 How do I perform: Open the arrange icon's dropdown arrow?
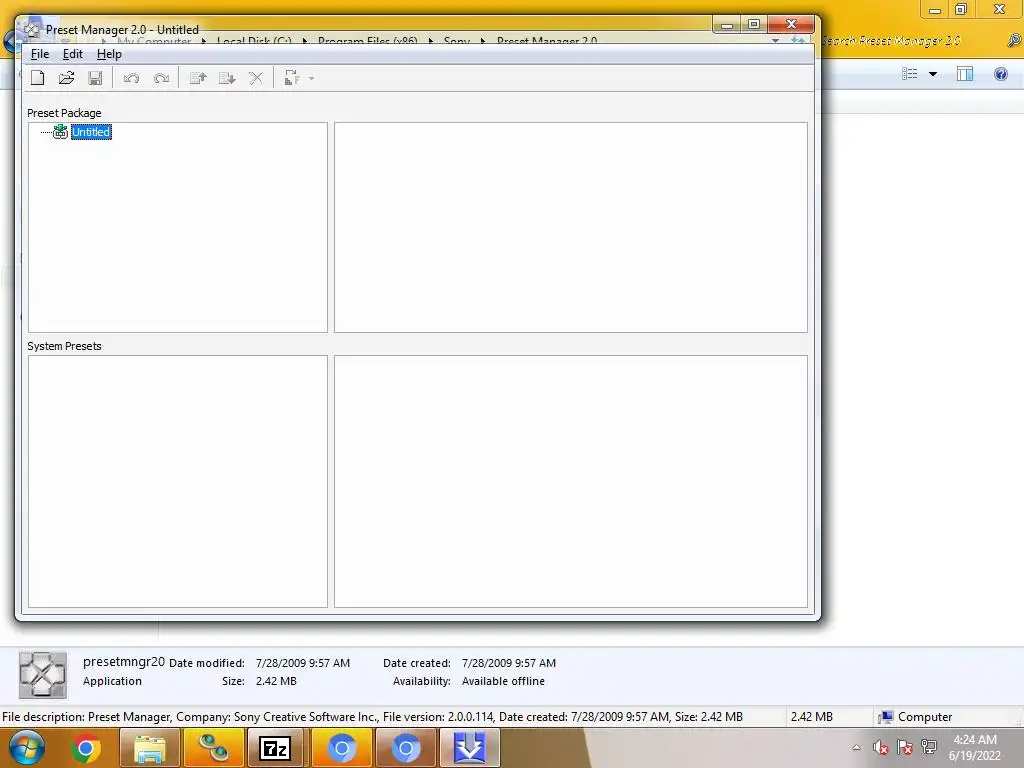[312, 78]
